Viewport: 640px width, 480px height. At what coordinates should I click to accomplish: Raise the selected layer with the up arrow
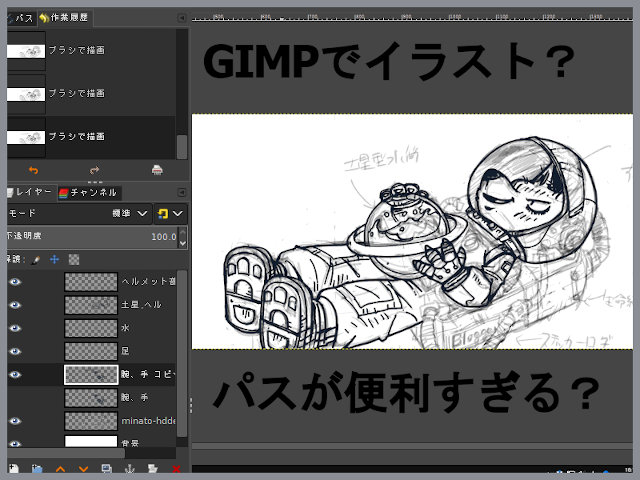point(60,469)
